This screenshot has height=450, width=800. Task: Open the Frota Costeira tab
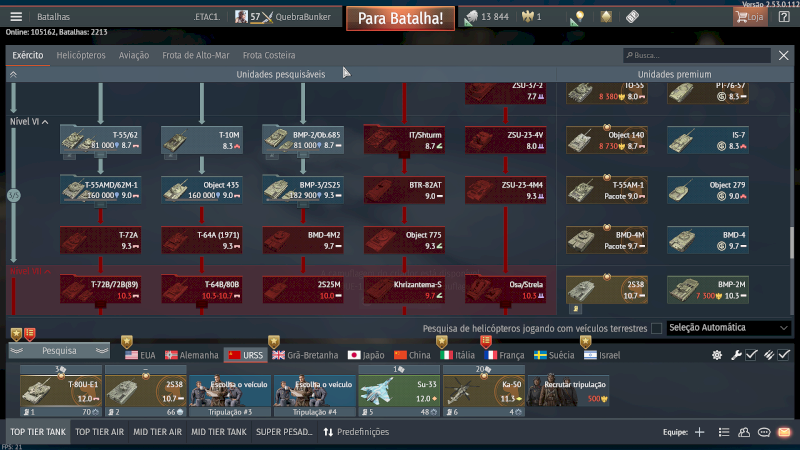click(x=269, y=55)
